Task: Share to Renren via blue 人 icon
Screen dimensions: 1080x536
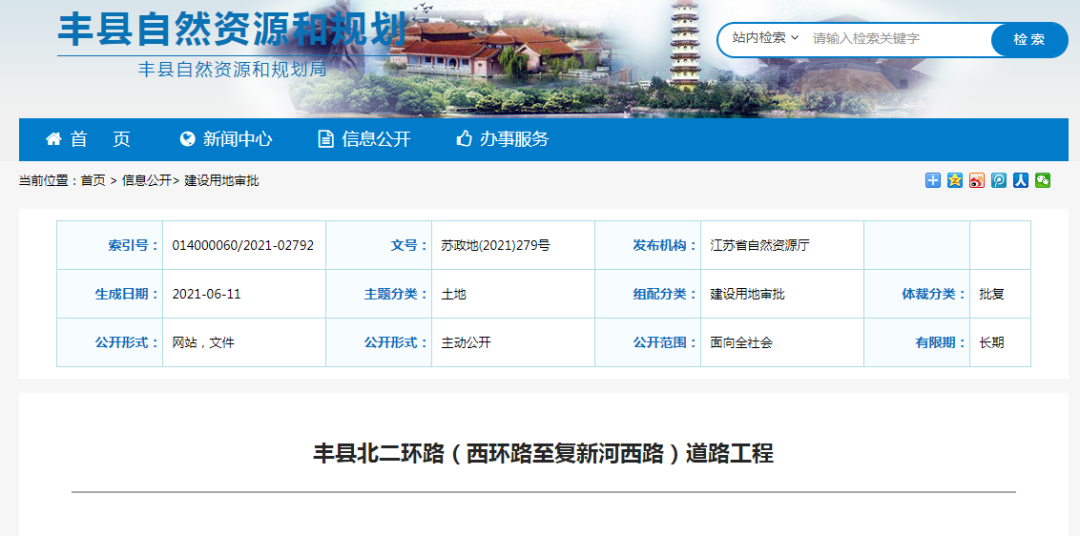Action: click(x=1020, y=180)
